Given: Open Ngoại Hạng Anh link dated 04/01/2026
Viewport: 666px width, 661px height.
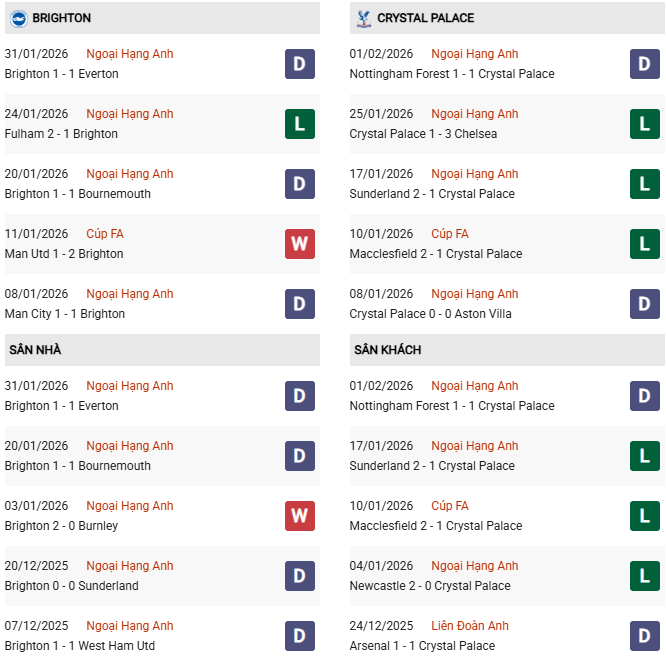Looking at the screenshot, I should tap(475, 566).
